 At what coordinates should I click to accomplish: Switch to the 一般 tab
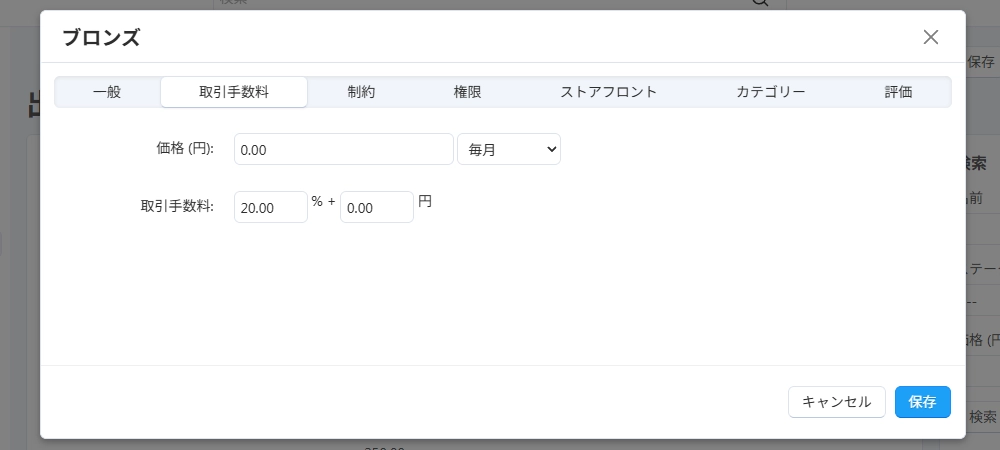coord(107,92)
